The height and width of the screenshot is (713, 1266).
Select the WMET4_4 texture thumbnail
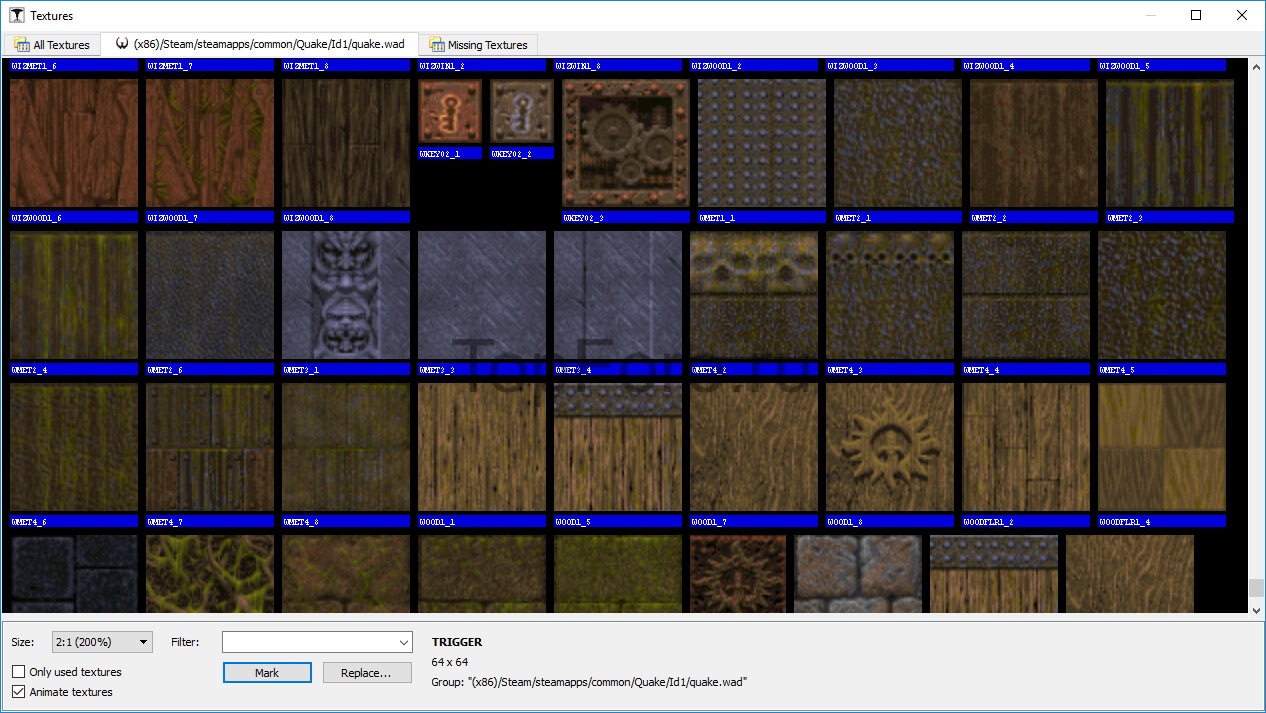coord(1026,295)
